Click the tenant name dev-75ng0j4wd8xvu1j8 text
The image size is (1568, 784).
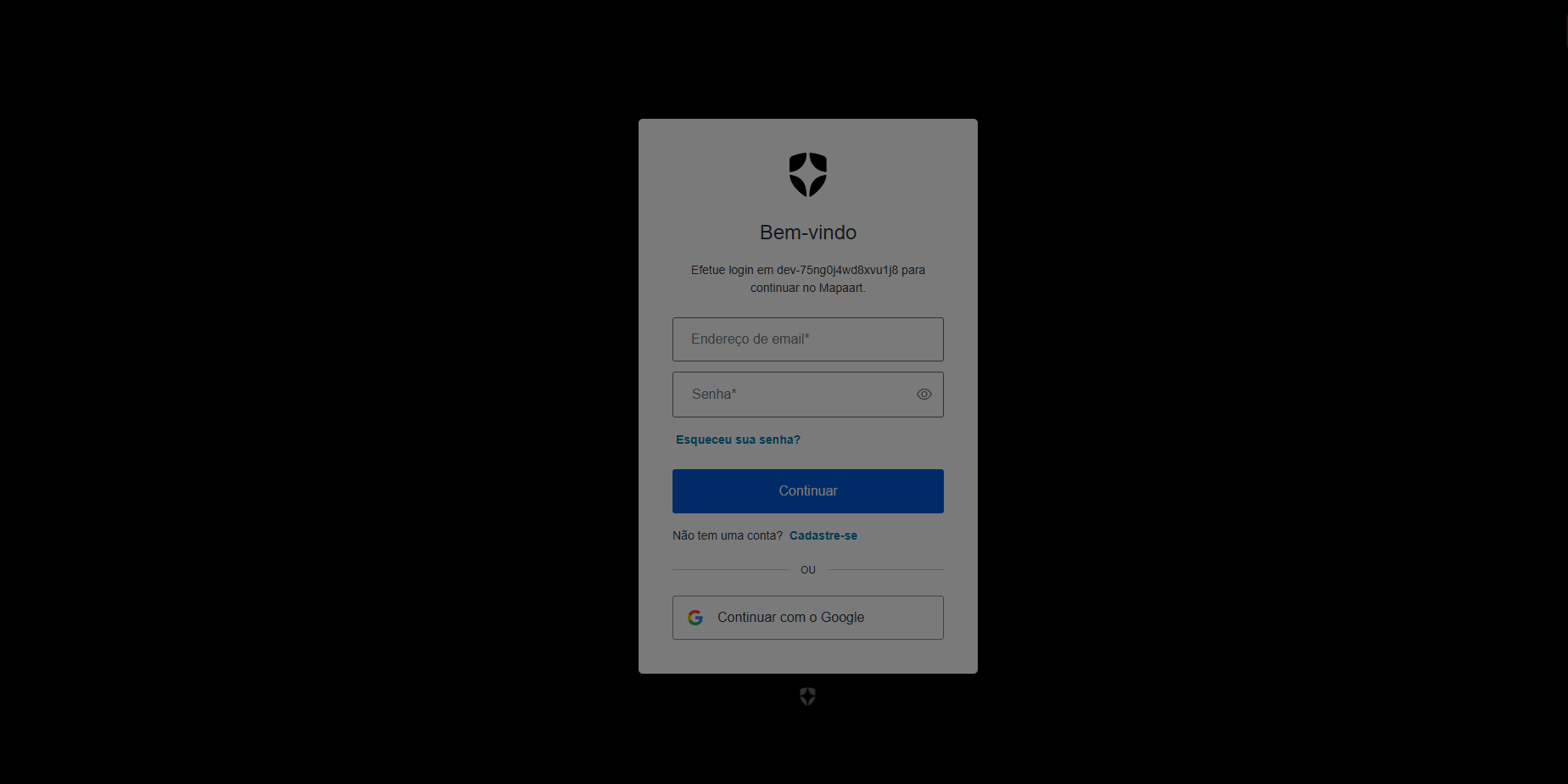837,270
